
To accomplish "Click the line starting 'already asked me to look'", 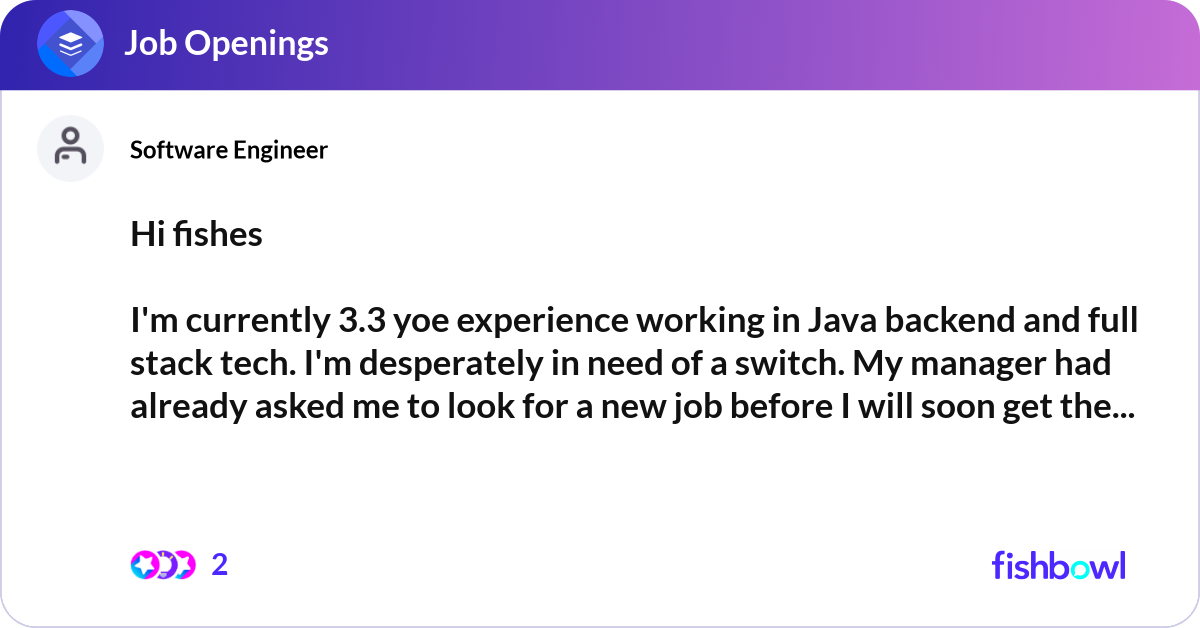I will pos(632,408).
